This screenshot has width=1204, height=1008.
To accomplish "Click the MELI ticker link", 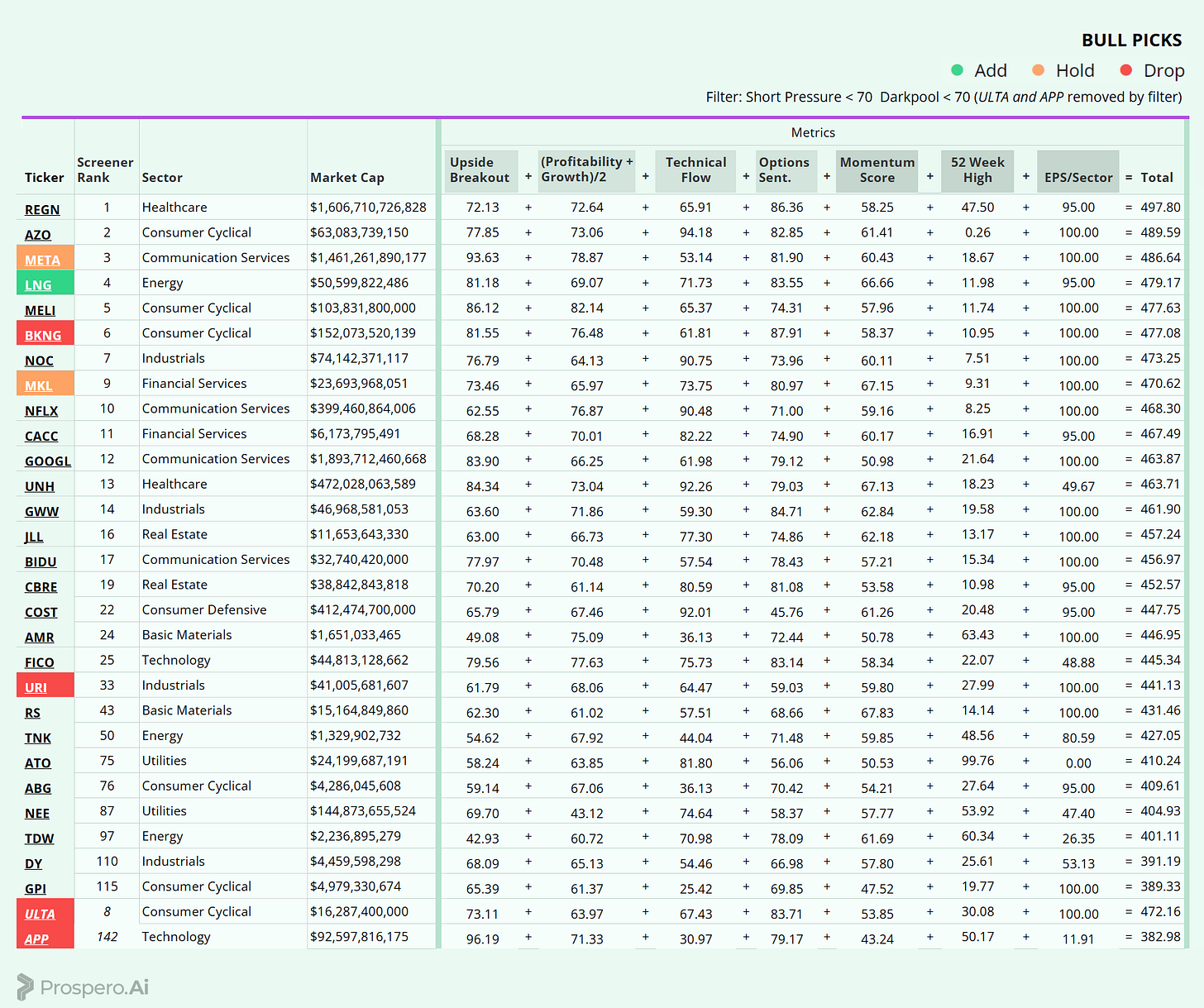I will pyautogui.click(x=41, y=310).
